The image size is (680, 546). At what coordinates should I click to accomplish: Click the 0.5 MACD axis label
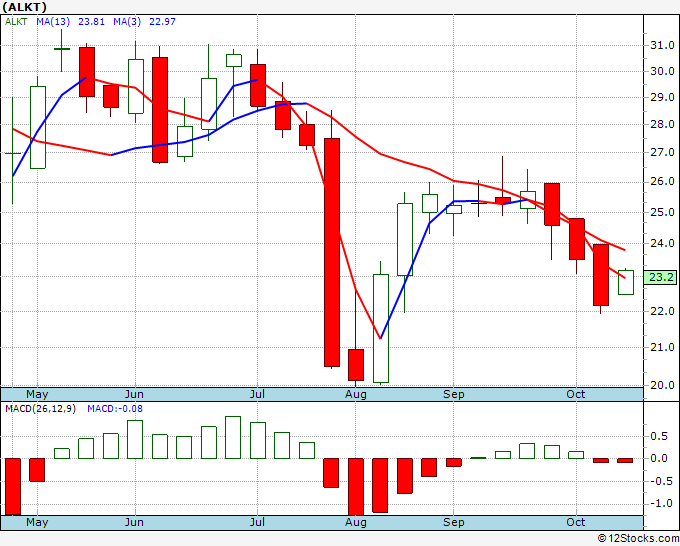659,437
